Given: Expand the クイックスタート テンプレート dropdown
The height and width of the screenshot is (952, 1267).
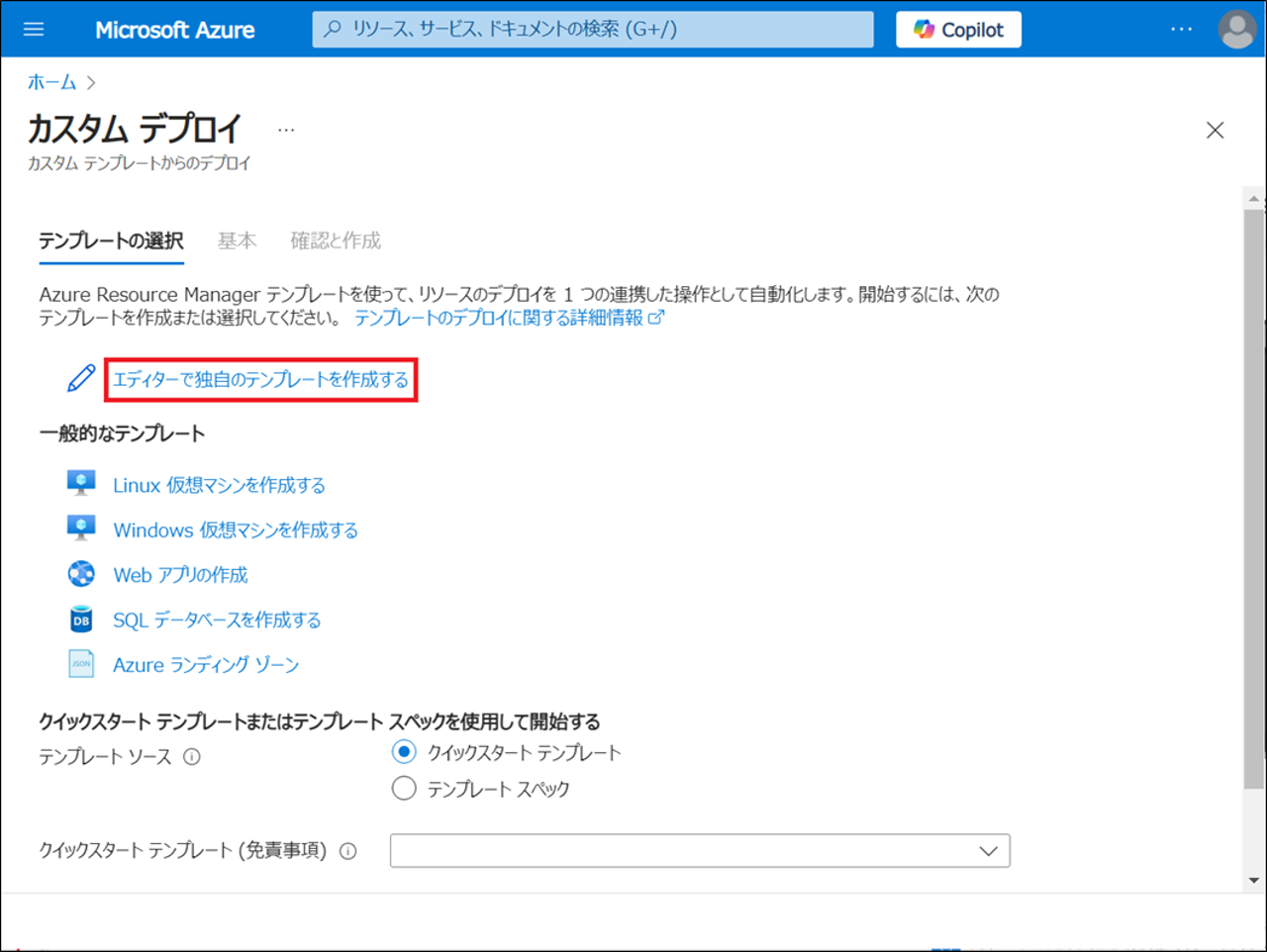Looking at the screenshot, I should point(700,851).
